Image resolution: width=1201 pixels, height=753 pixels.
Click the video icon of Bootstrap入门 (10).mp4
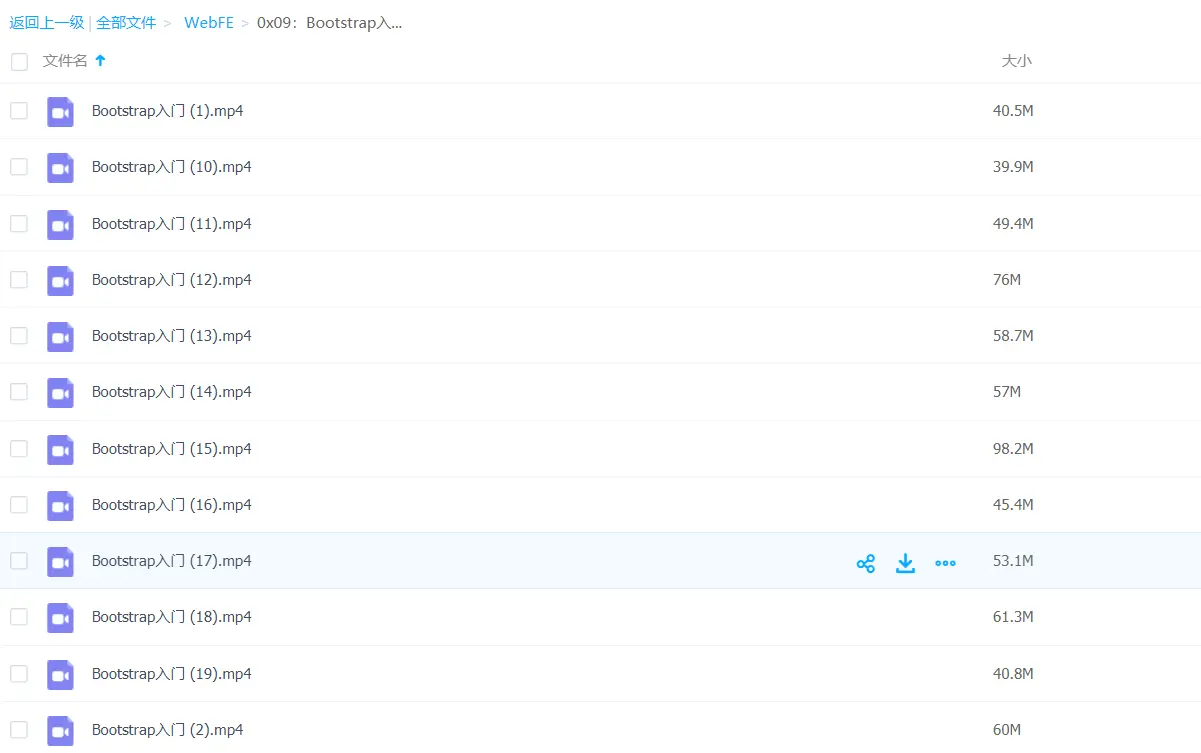pos(61,168)
